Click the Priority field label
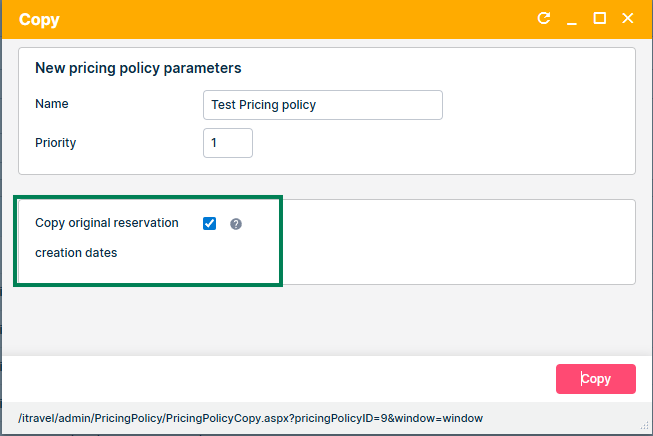The width and height of the screenshot is (653, 436). click(55, 143)
